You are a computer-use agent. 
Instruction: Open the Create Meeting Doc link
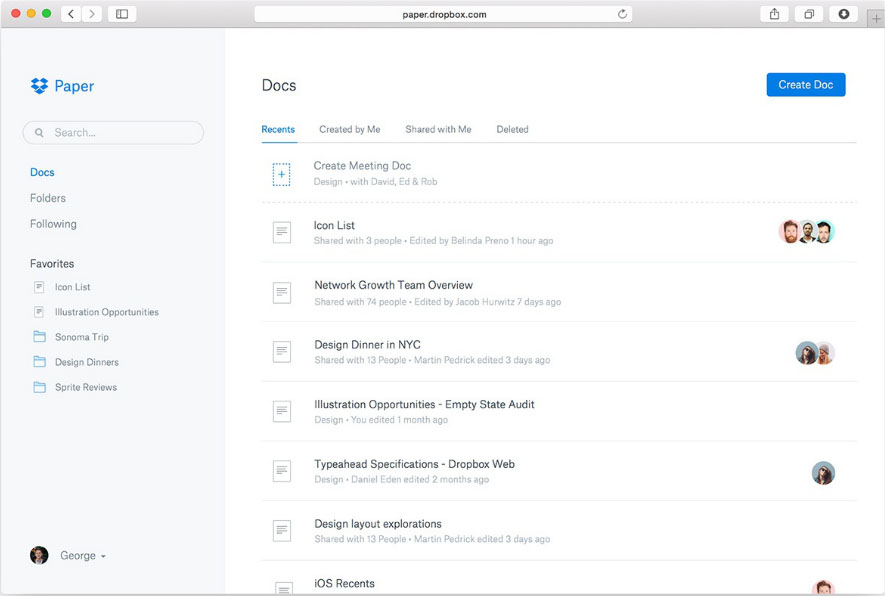pos(362,166)
